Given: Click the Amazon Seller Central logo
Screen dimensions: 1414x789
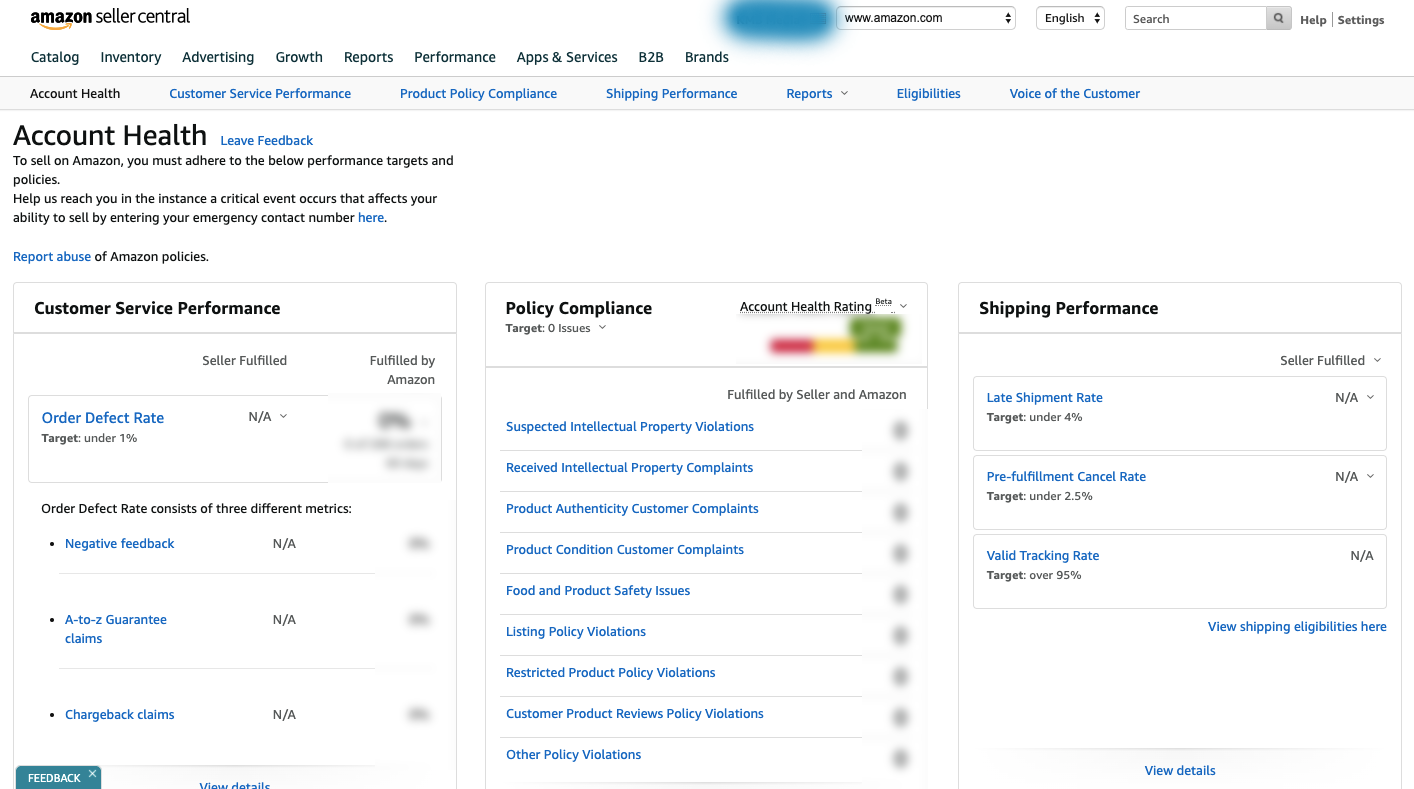Looking at the screenshot, I should pos(110,18).
